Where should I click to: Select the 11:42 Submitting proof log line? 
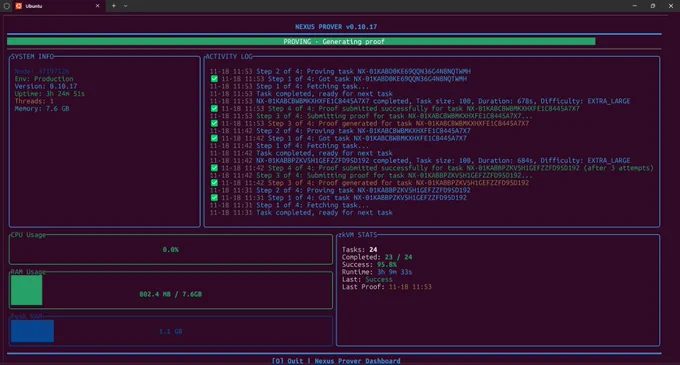[371, 175]
